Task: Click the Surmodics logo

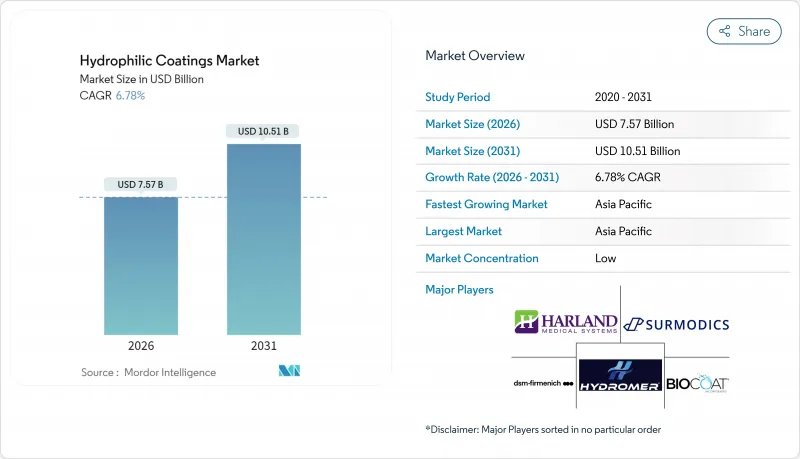Action: (x=676, y=324)
